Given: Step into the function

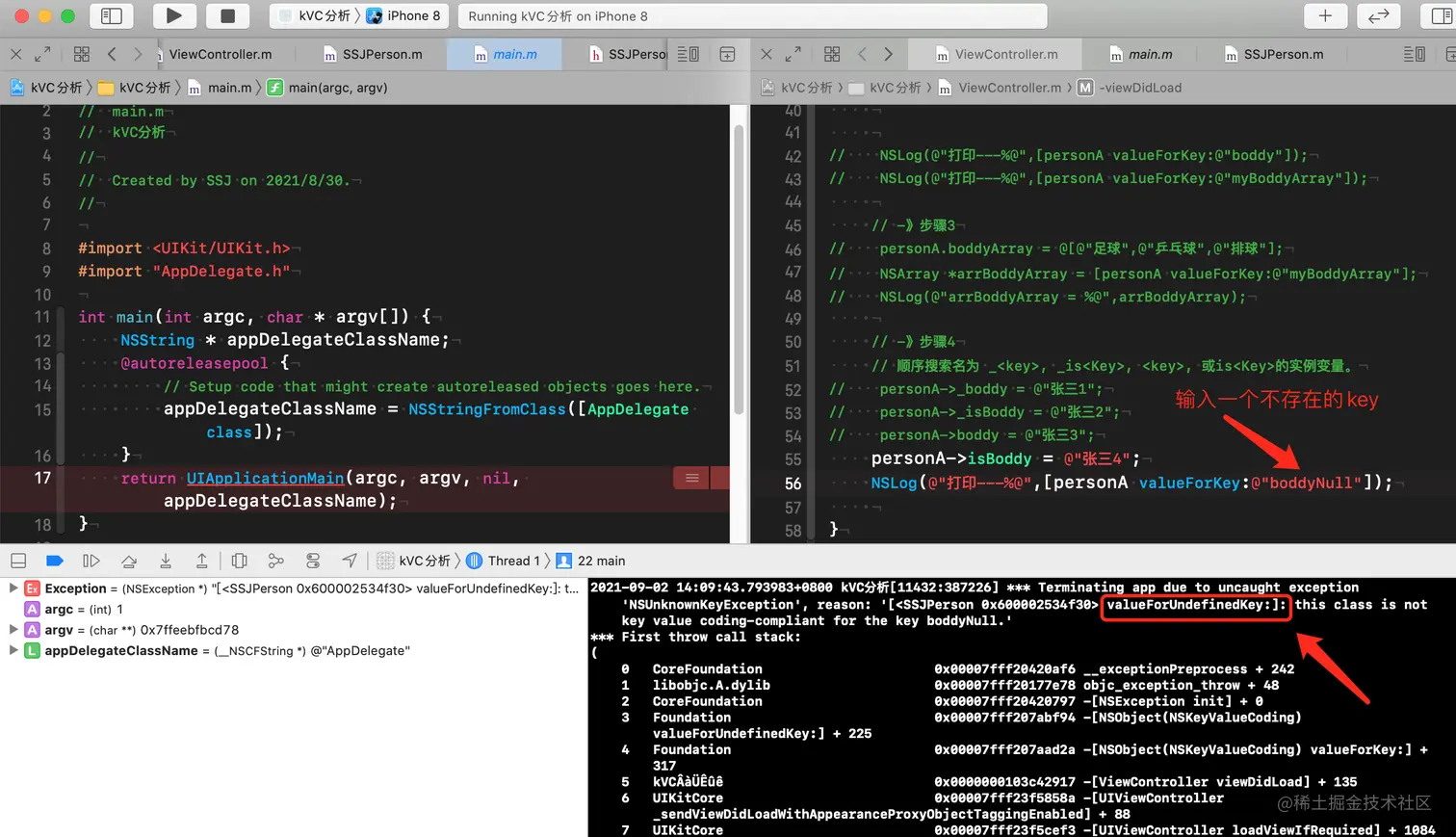Looking at the screenshot, I should [166, 561].
